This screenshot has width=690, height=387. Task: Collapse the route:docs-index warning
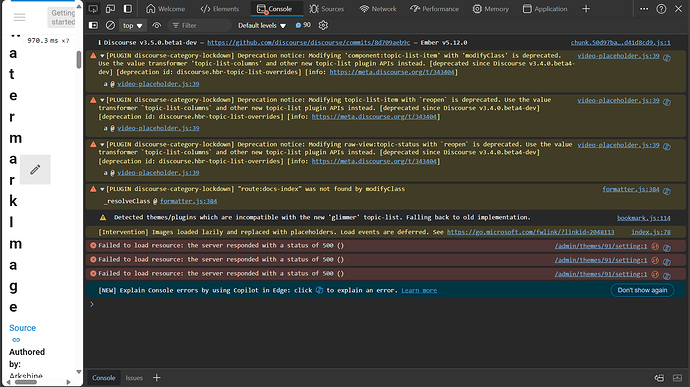click(x=102, y=189)
